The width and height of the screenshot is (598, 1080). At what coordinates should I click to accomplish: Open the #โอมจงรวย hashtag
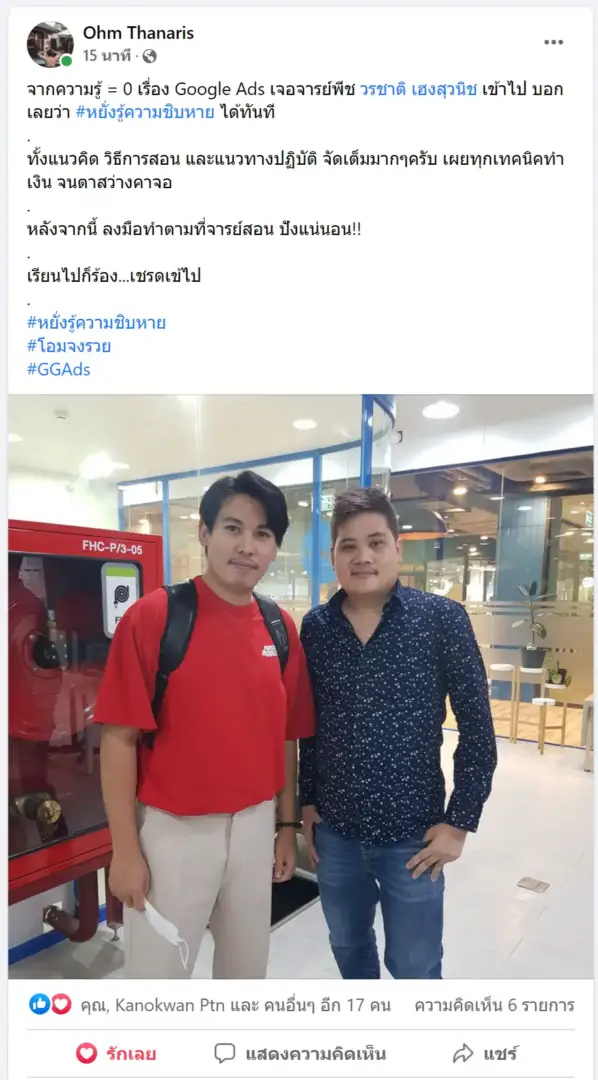[69, 346]
